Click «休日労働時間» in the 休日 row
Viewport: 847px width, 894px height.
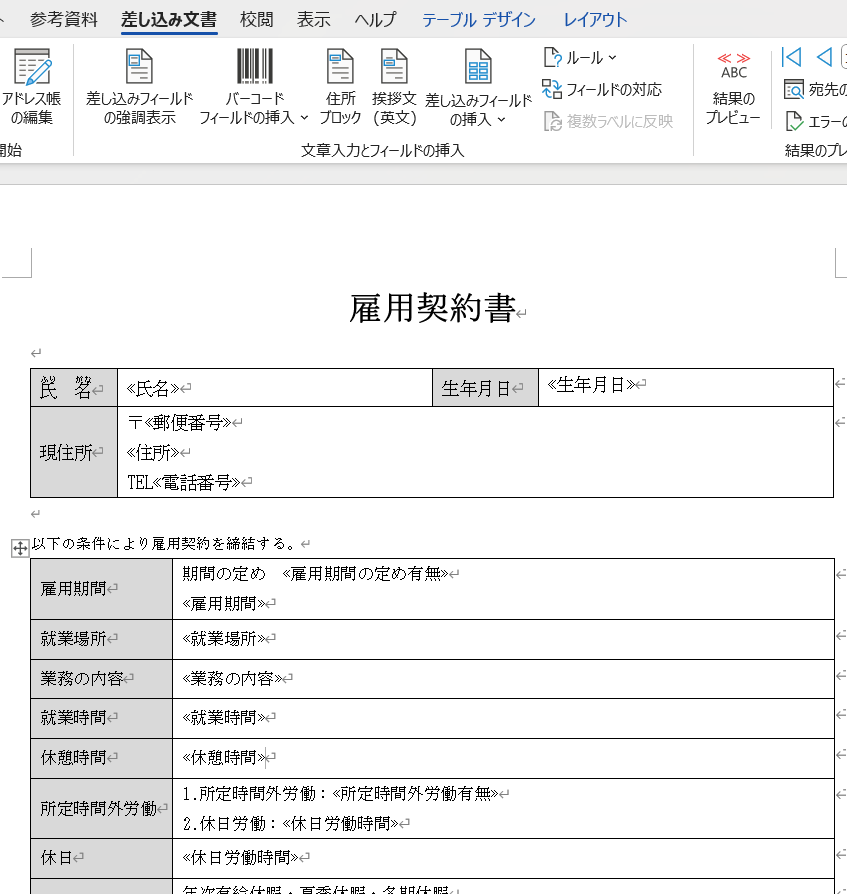240,857
